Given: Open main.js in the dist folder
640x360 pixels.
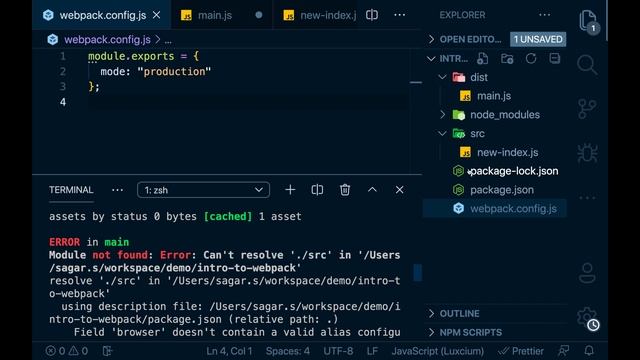Looking at the screenshot, I should pos(494,96).
